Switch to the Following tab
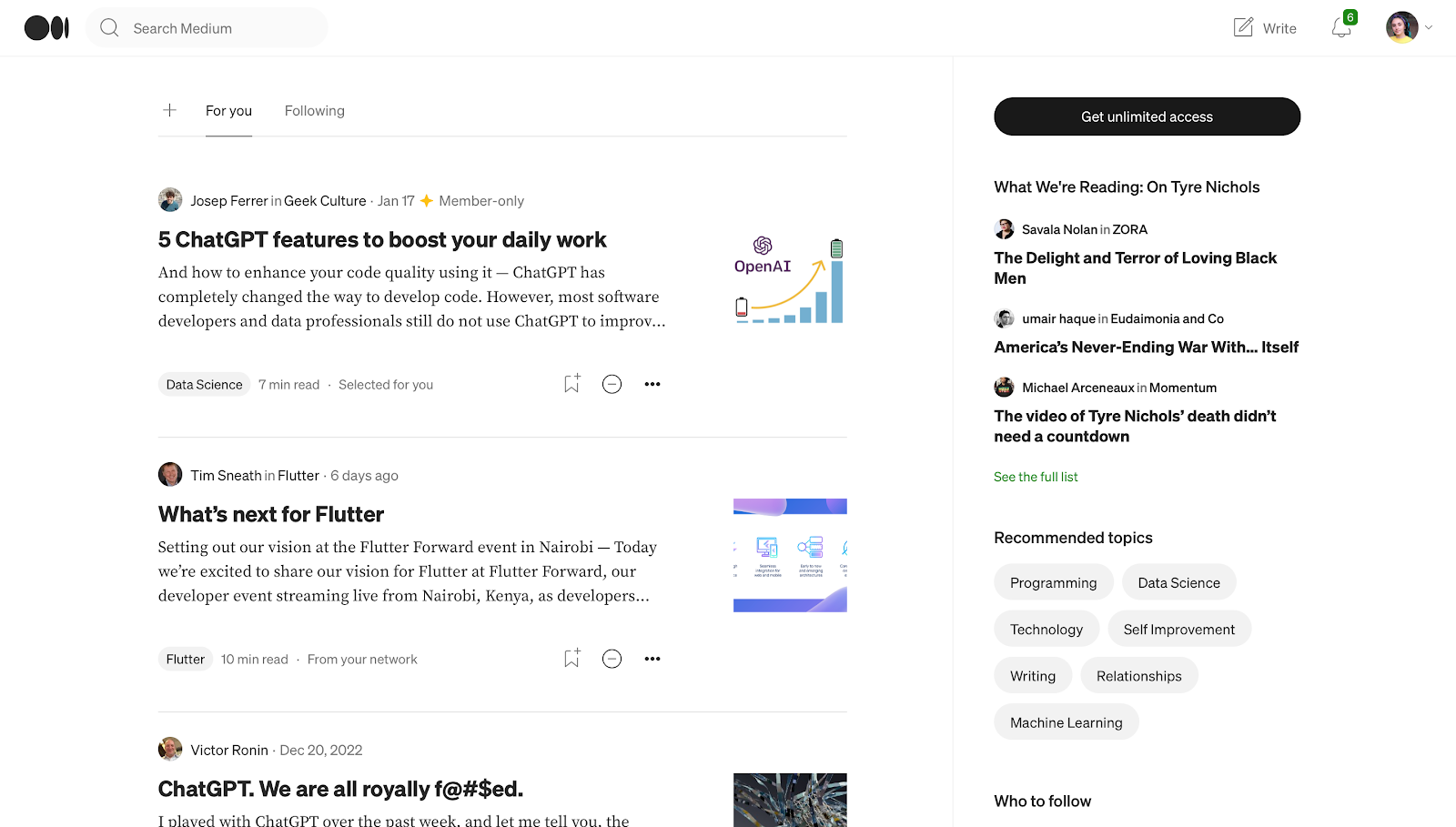 314,110
